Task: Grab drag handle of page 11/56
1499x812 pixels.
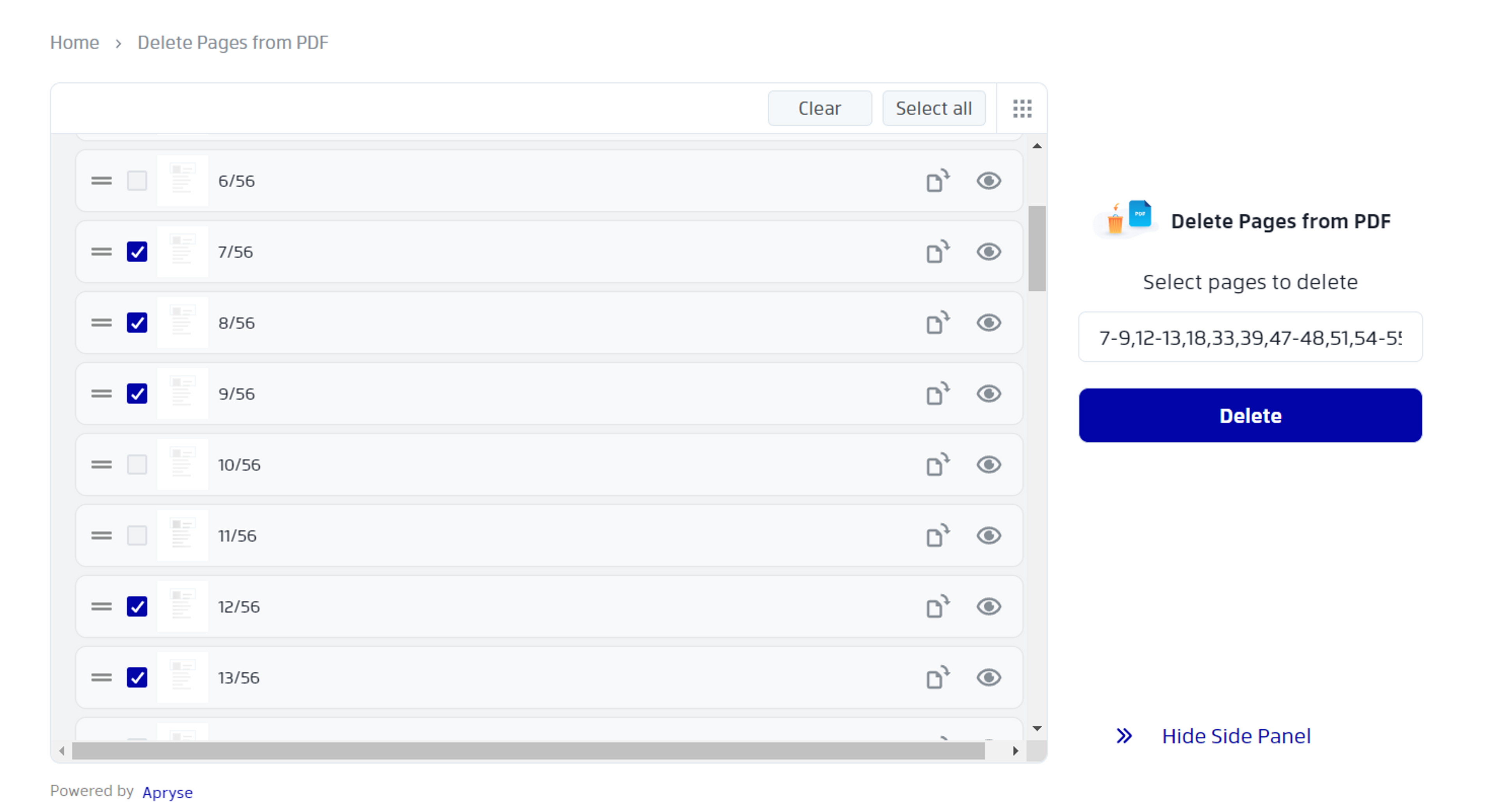Action: coord(101,536)
